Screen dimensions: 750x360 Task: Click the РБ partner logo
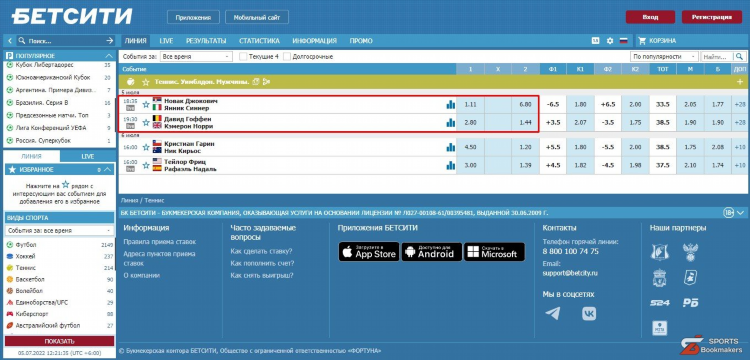[x=690, y=303]
